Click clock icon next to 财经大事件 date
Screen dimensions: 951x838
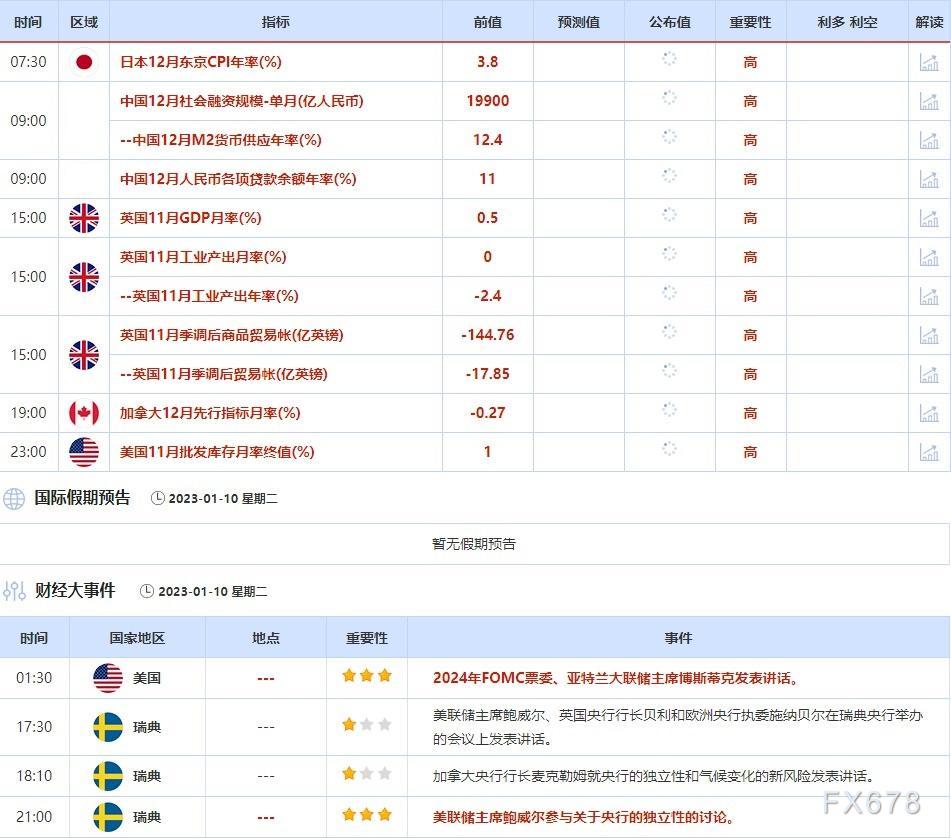(x=147, y=591)
